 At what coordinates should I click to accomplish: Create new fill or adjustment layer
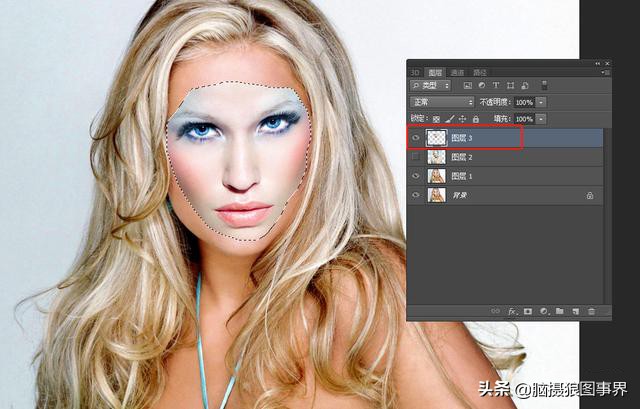(x=544, y=311)
